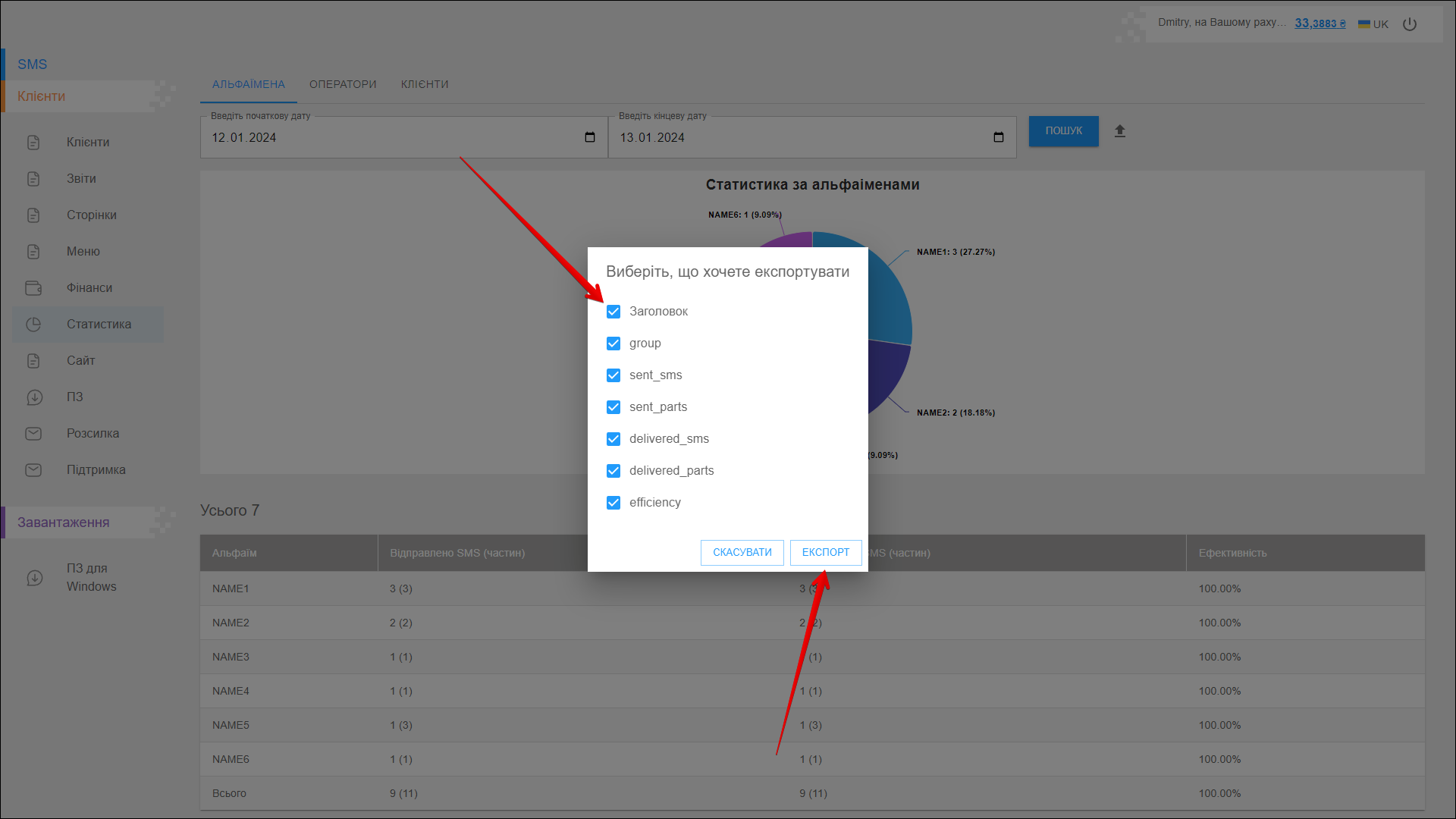Image resolution: width=1456 pixels, height=819 pixels.
Task: Click the ПЗ download icon in sidebar
Action: (x=34, y=397)
